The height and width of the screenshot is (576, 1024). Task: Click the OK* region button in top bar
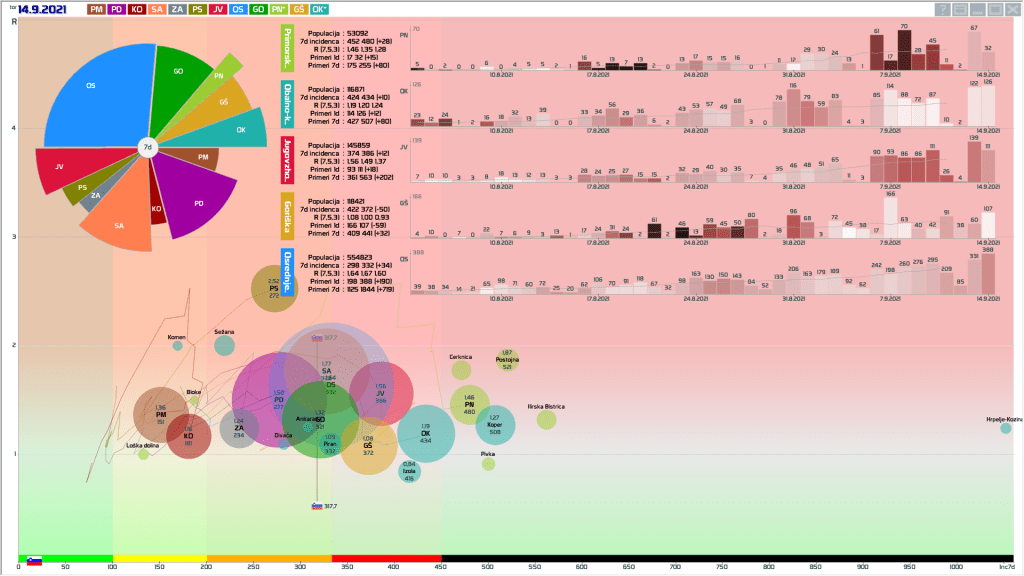(318, 9)
